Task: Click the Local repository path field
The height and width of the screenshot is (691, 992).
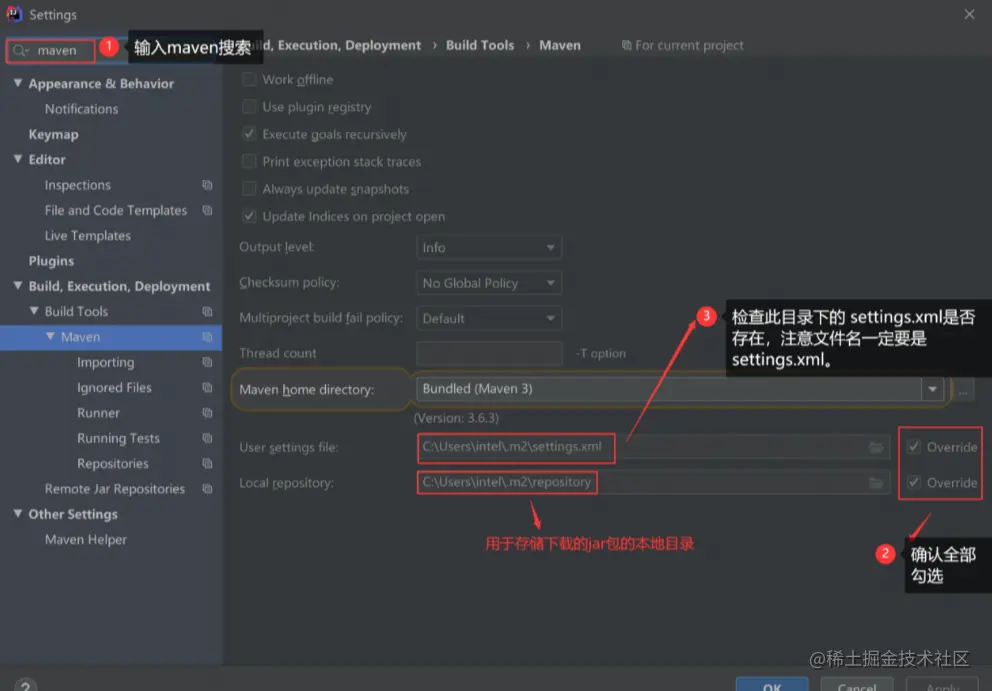Action: pos(653,483)
